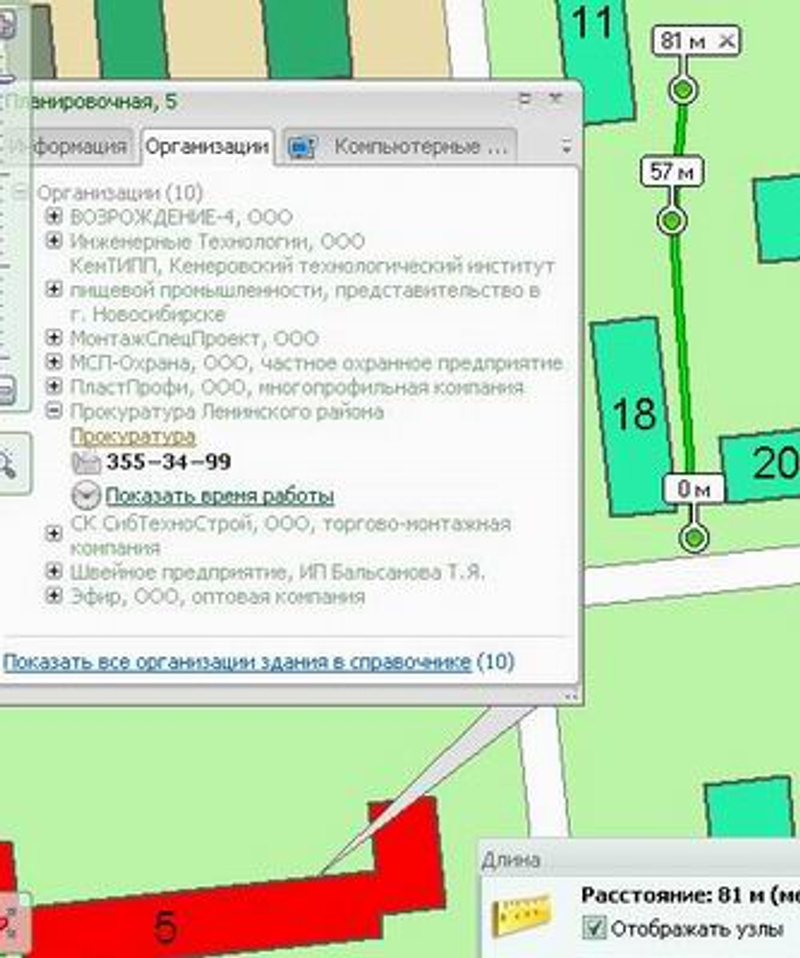Select МСП-Охрана, ООО row
The width and height of the screenshot is (800, 958).
[x=316, y=363]
